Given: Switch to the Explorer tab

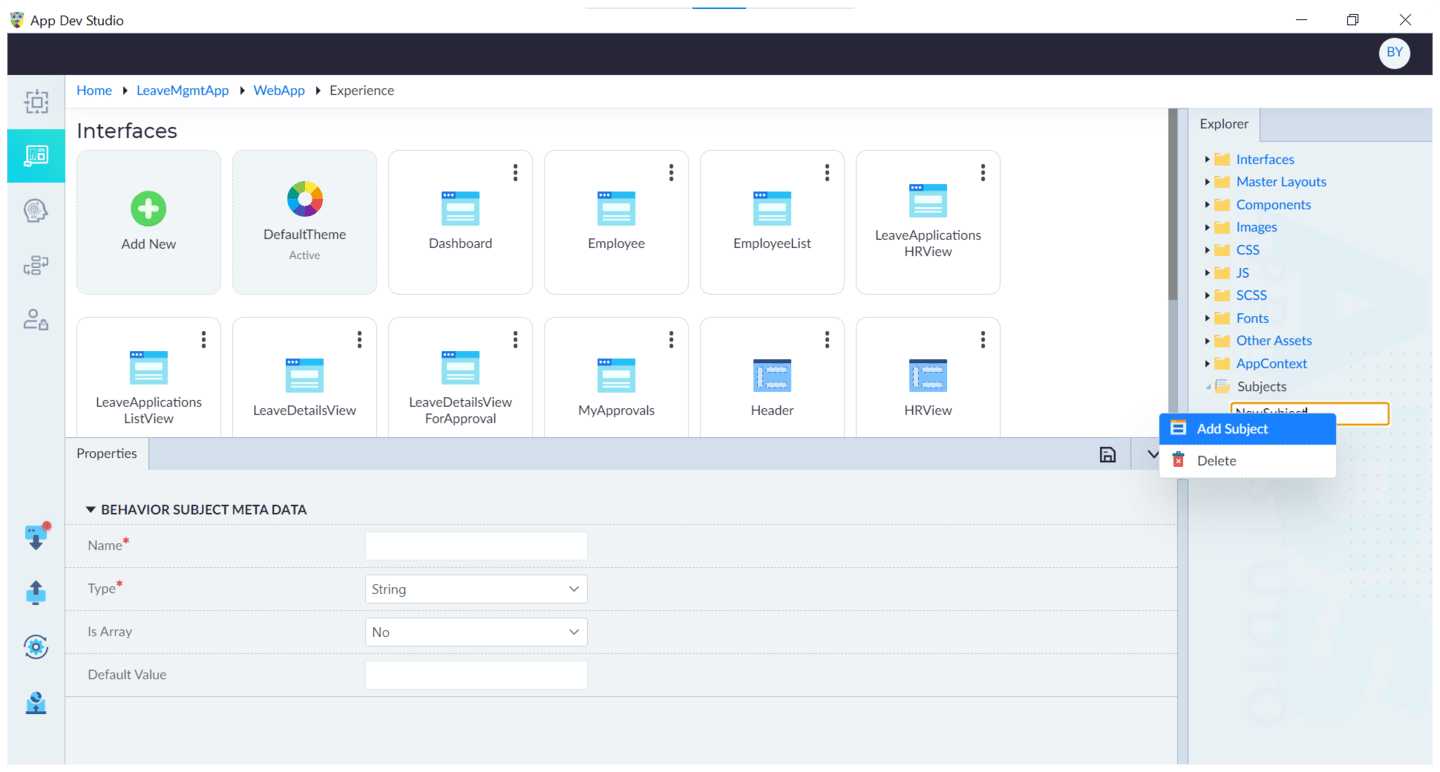Looking at the screenshot, I should [1224, 124].
